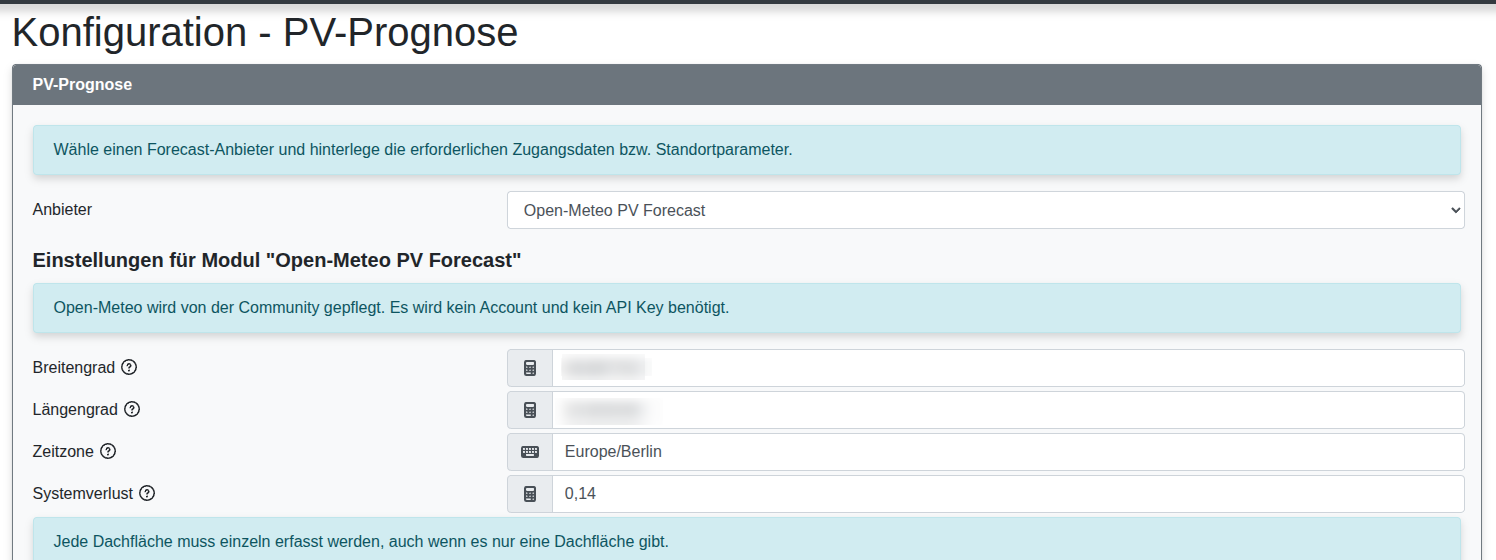The width and height of the screenshot is (1496, 560).
Task: Click calculator icon beside Systemverlust field
Action: coord(530,494)
